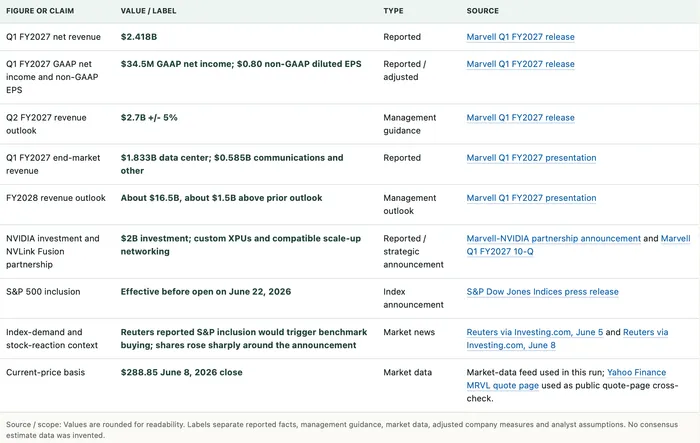Open the S&P Dow Jones Indices press release

tap(542, 292)
